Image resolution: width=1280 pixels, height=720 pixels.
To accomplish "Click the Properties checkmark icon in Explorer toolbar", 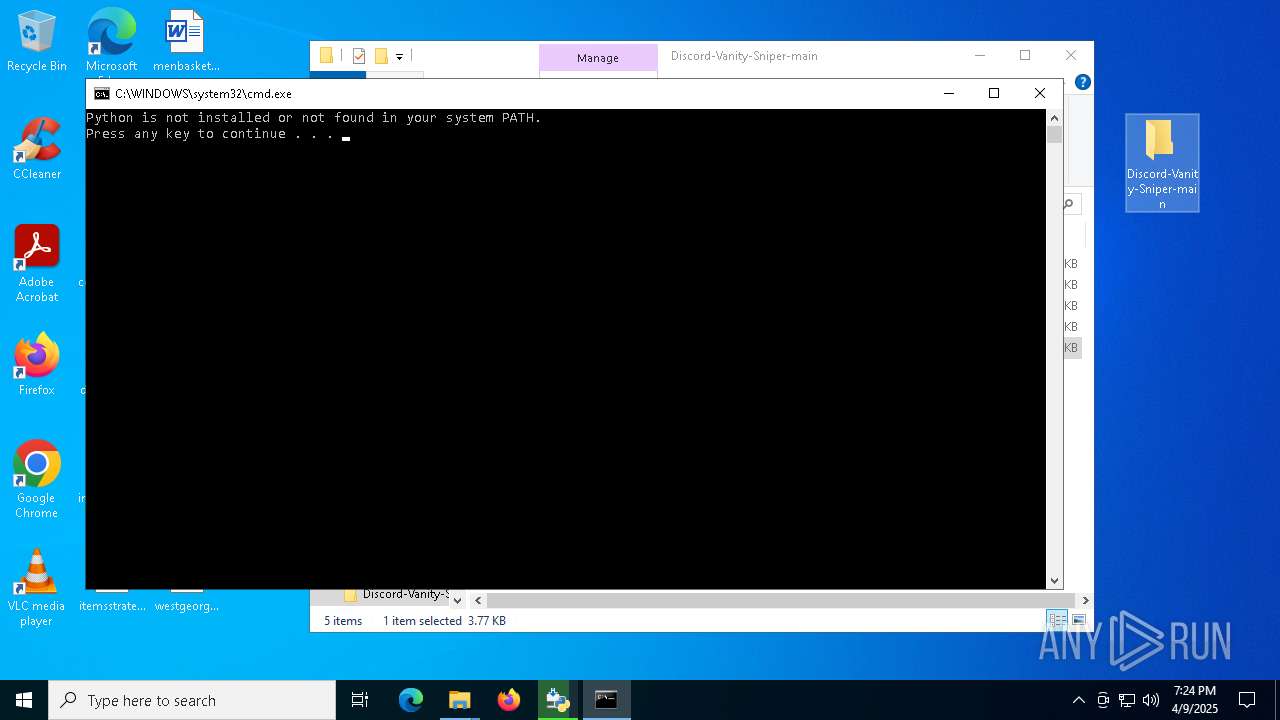I will coord(359,56).
